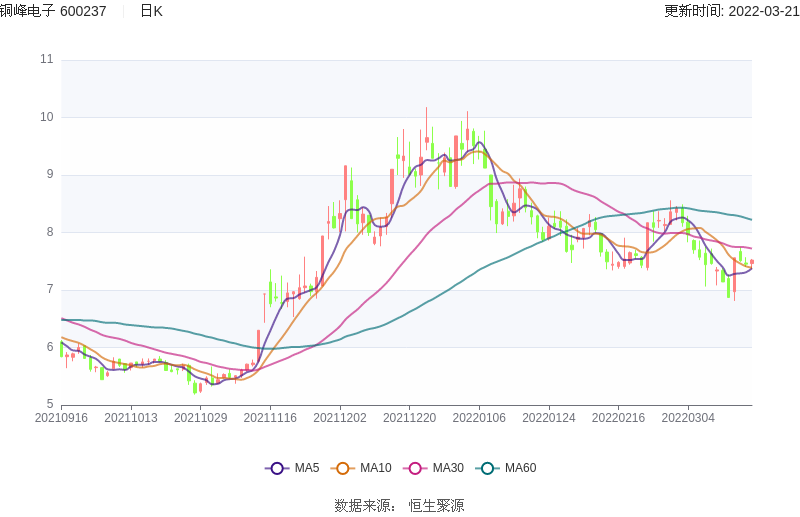The width and height of the screenshot is (800, 517).
Task: Click the MA5 legend text label
Action: coord(307,468)
